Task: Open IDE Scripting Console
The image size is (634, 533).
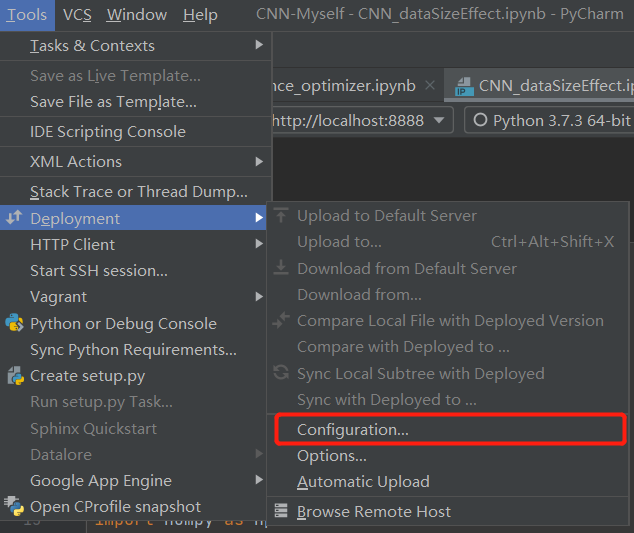Action: [x=135, y=132]
